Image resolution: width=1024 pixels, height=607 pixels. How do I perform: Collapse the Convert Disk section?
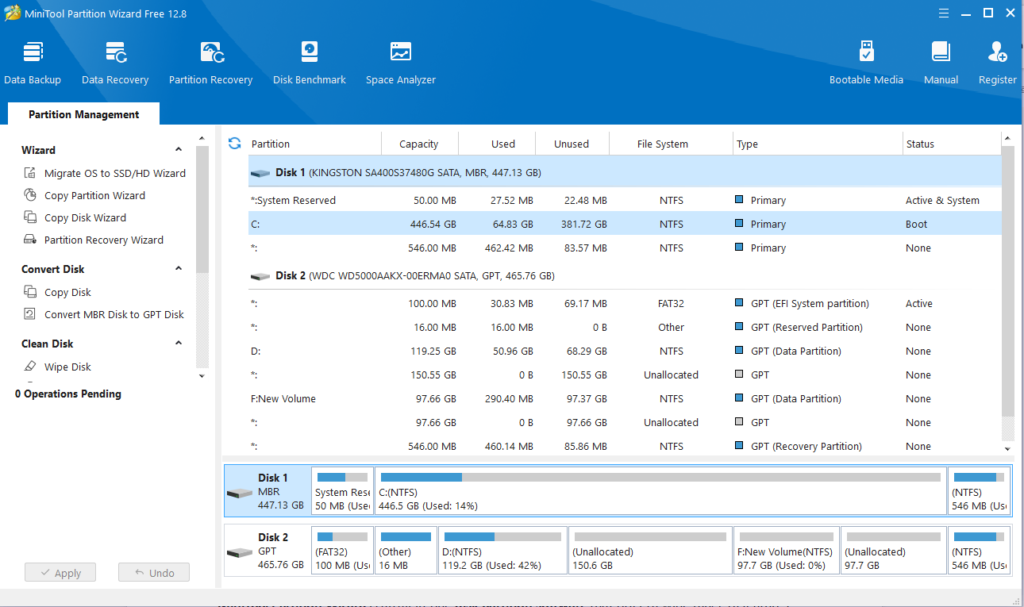pos(178,269)
